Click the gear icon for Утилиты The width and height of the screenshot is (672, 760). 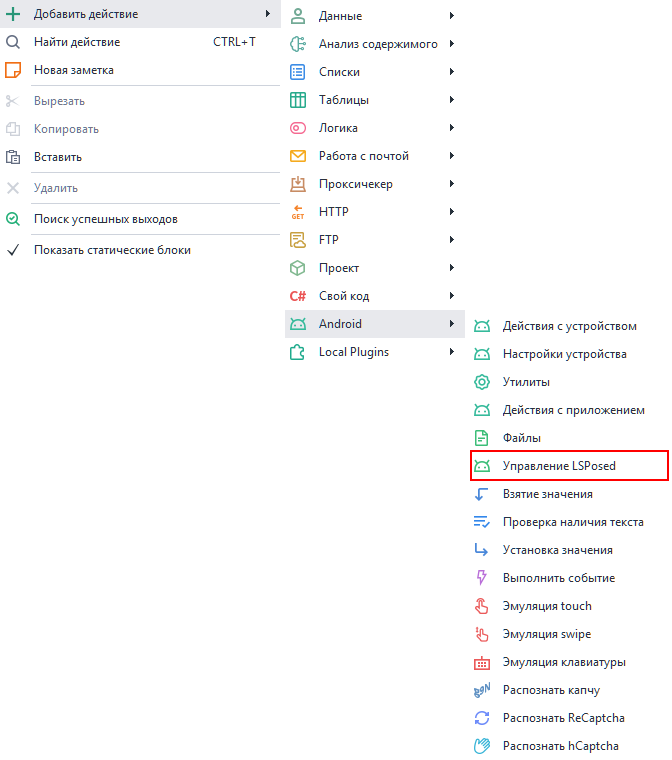point(481,382)
